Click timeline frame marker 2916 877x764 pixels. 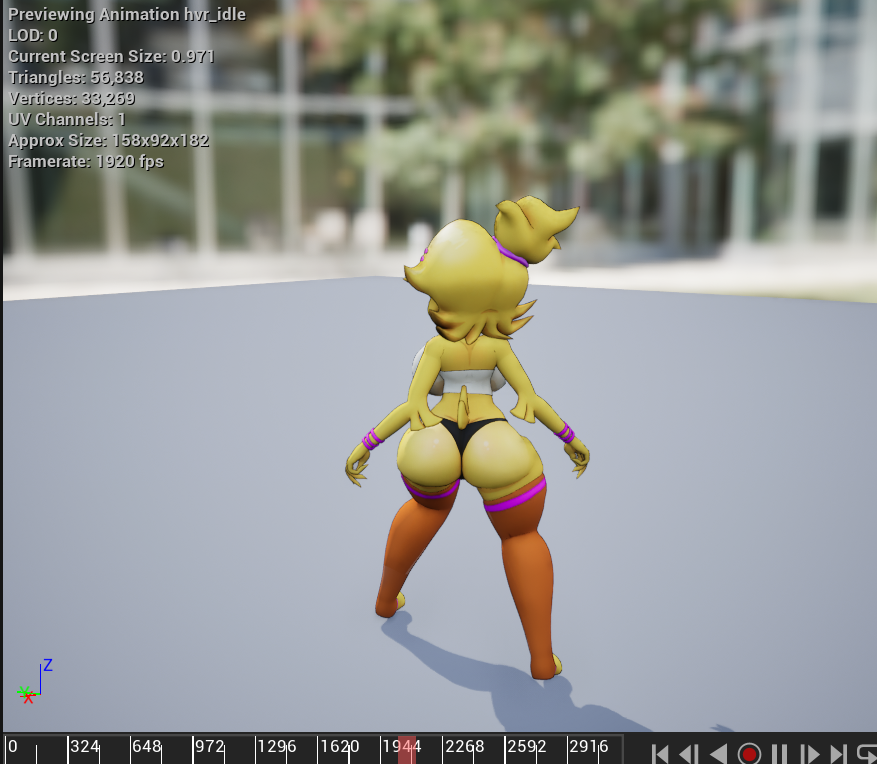589,746
